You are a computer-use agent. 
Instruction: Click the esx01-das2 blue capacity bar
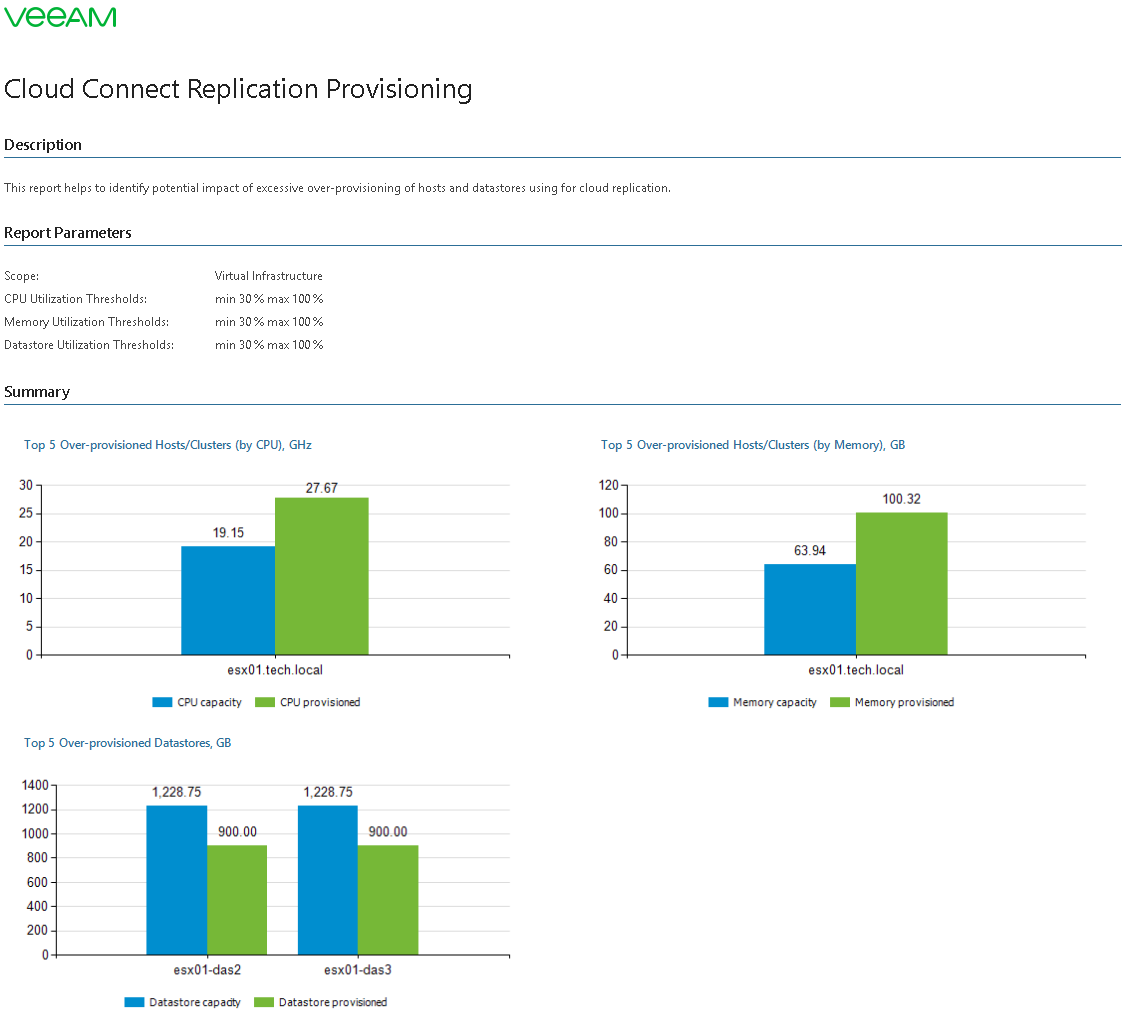coord(177,880)
